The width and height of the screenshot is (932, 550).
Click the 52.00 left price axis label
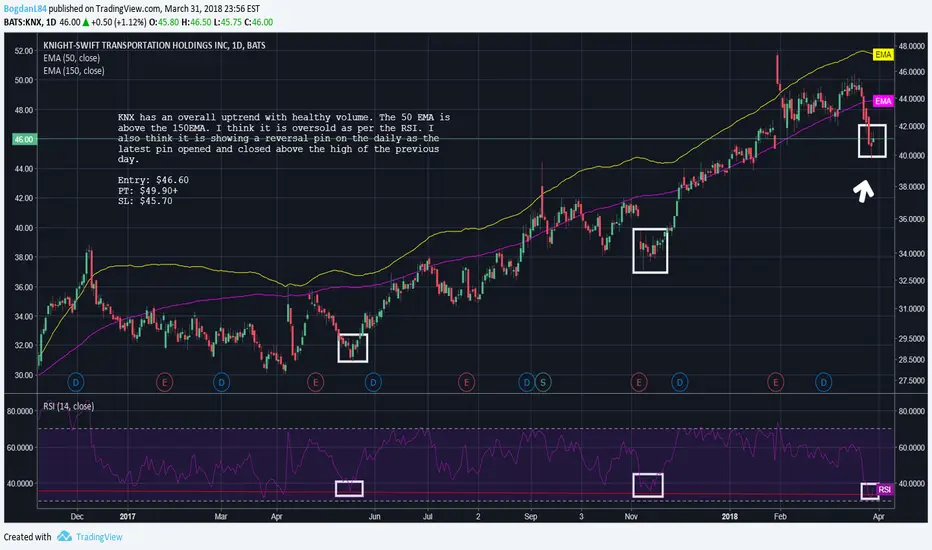[24, 51]
